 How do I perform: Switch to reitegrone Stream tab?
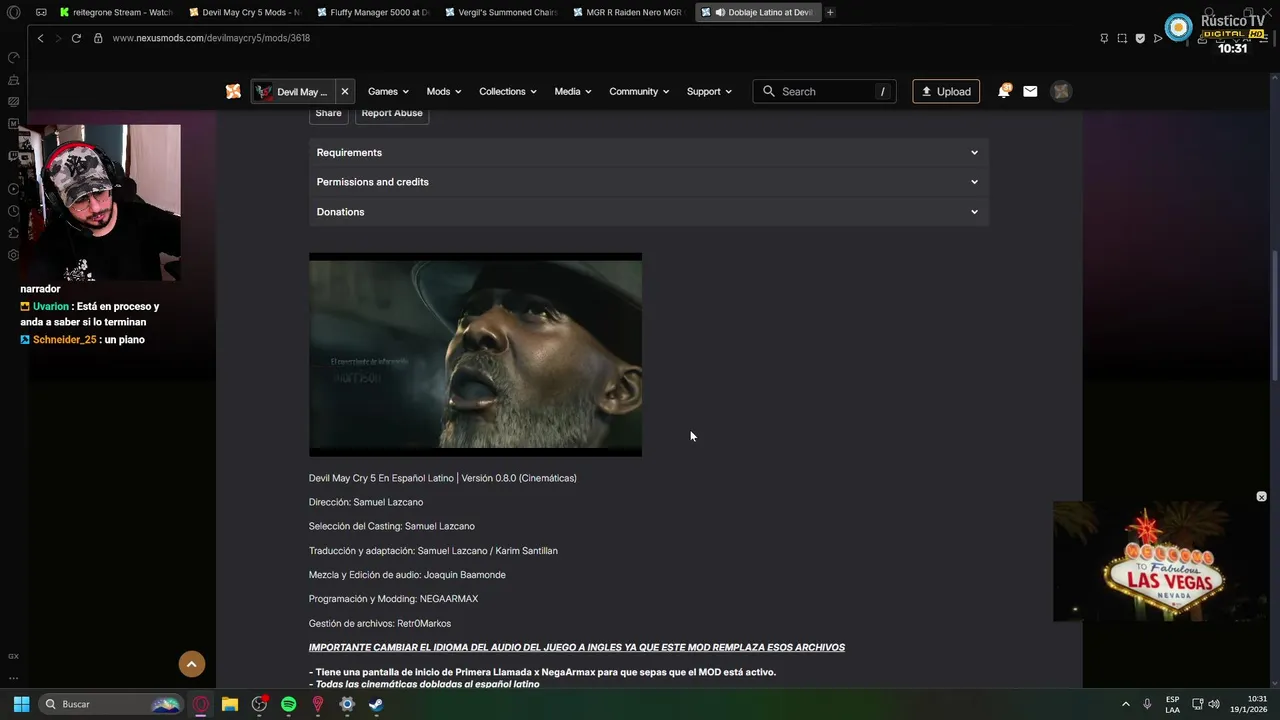point(116,12)
